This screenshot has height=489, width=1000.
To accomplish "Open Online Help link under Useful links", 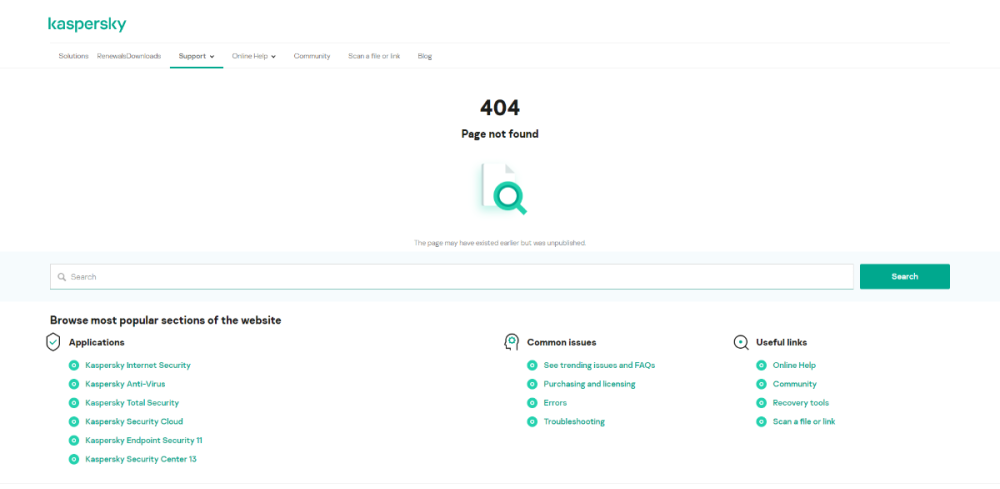I will pos(794,365).
